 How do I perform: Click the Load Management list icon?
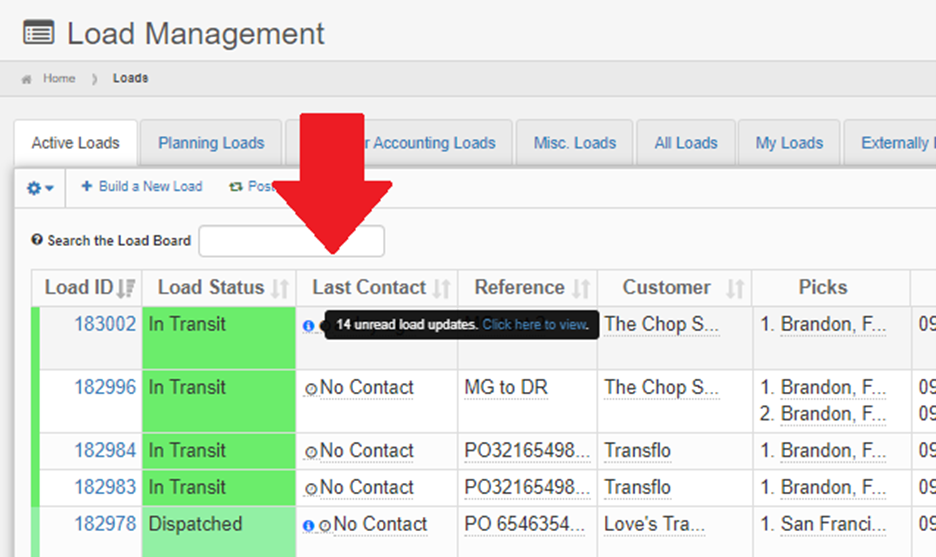tap(38, 33)
